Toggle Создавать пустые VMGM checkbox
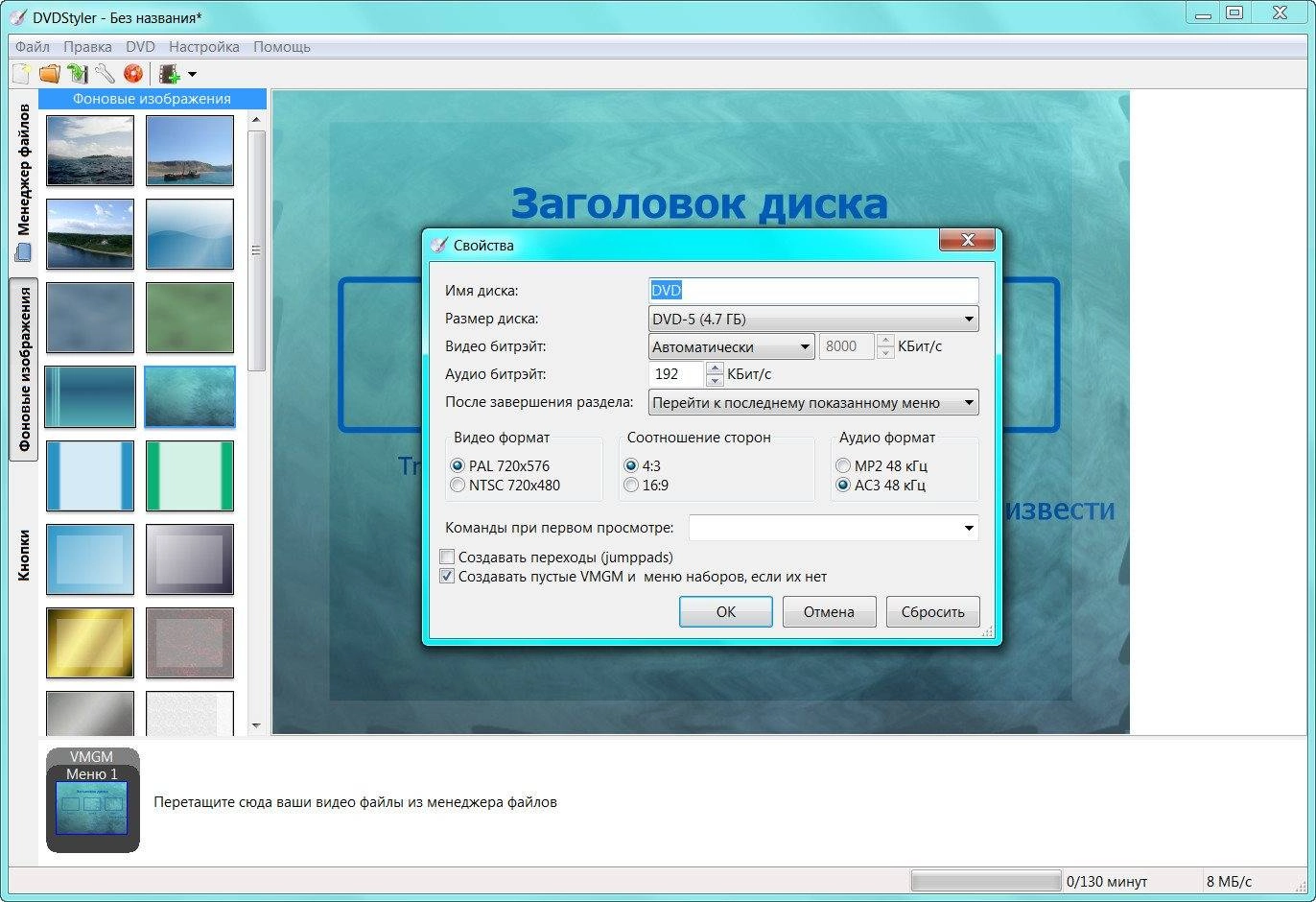 point(633,577)
